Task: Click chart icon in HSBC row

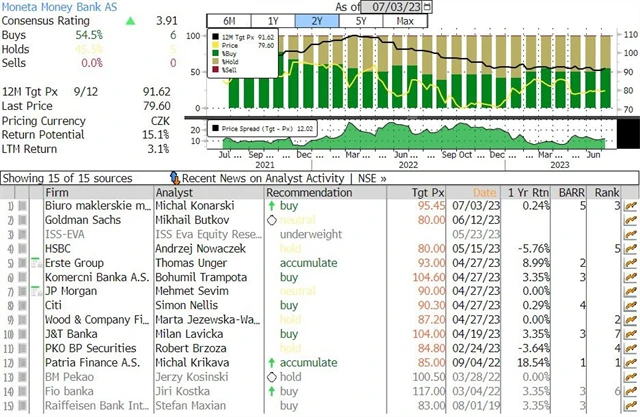Action: (630, 247)
